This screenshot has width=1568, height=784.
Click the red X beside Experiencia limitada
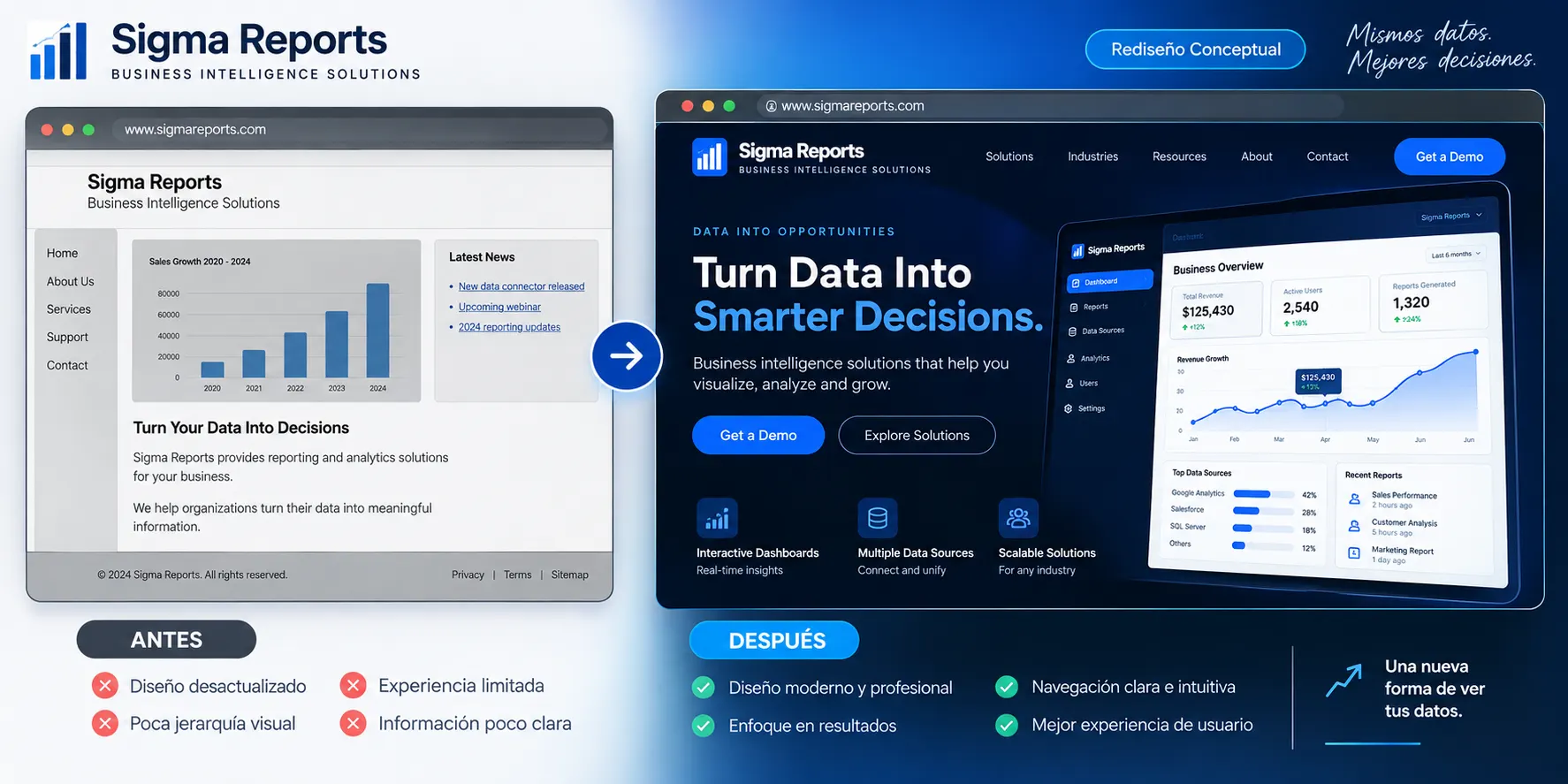click(354, 686)
